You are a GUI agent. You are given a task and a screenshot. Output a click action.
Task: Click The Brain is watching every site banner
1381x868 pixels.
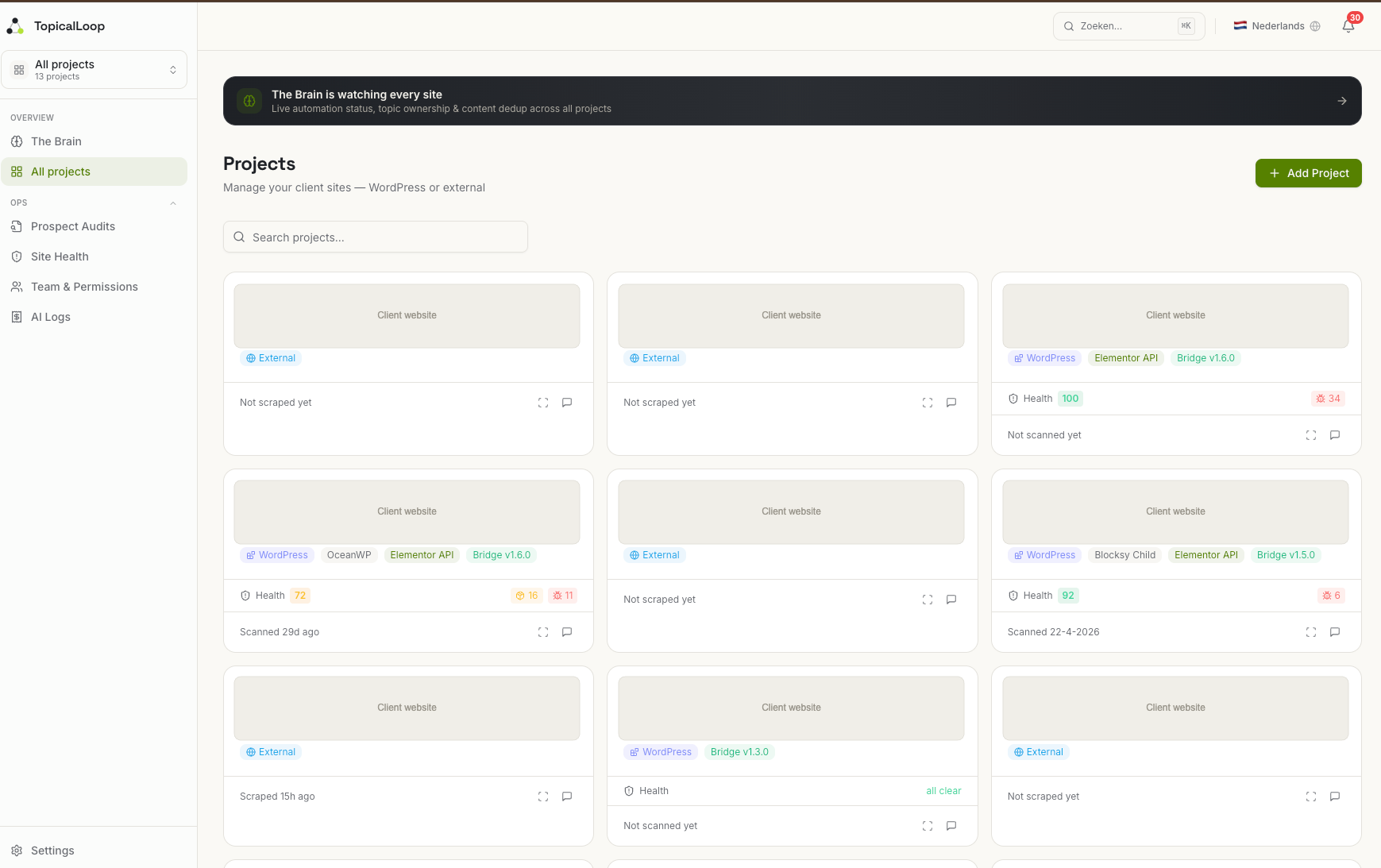click(x=792, y=101)
